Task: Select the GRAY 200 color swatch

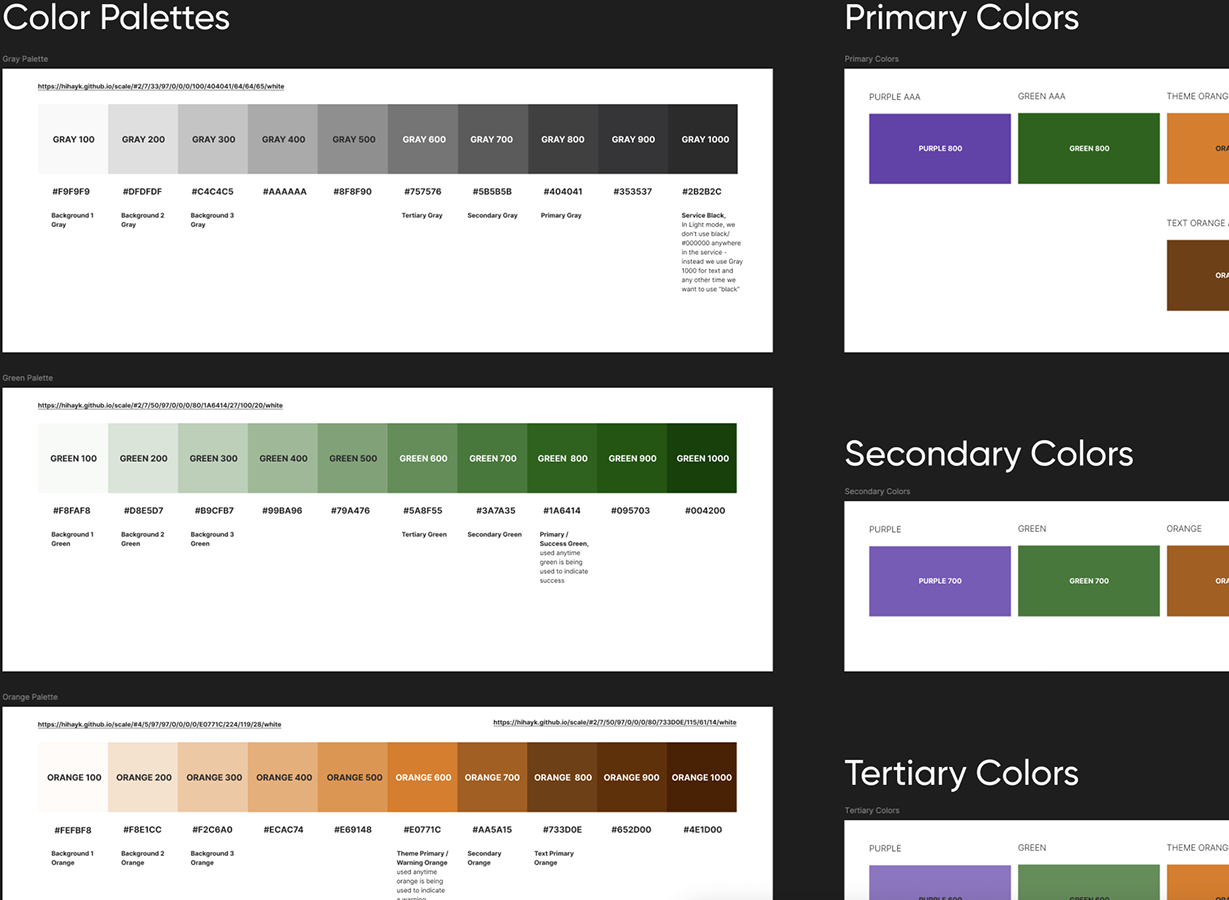Action: pyautogui.click(x=143, y=139)
